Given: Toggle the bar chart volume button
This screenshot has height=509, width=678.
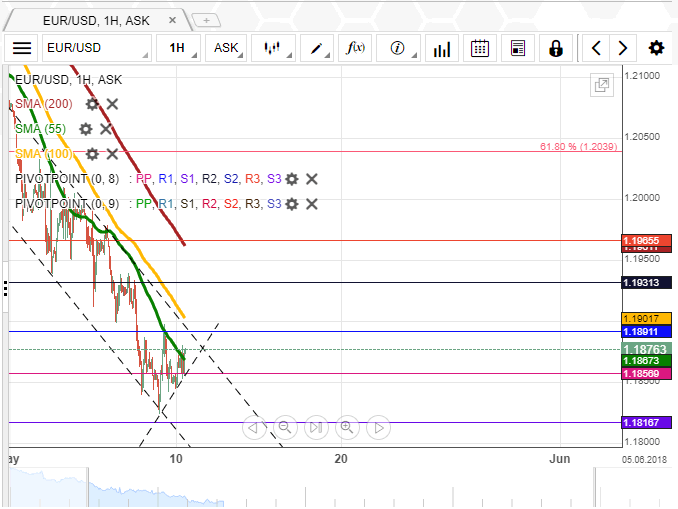Looking at the screenshot, I should pos(439,48).
